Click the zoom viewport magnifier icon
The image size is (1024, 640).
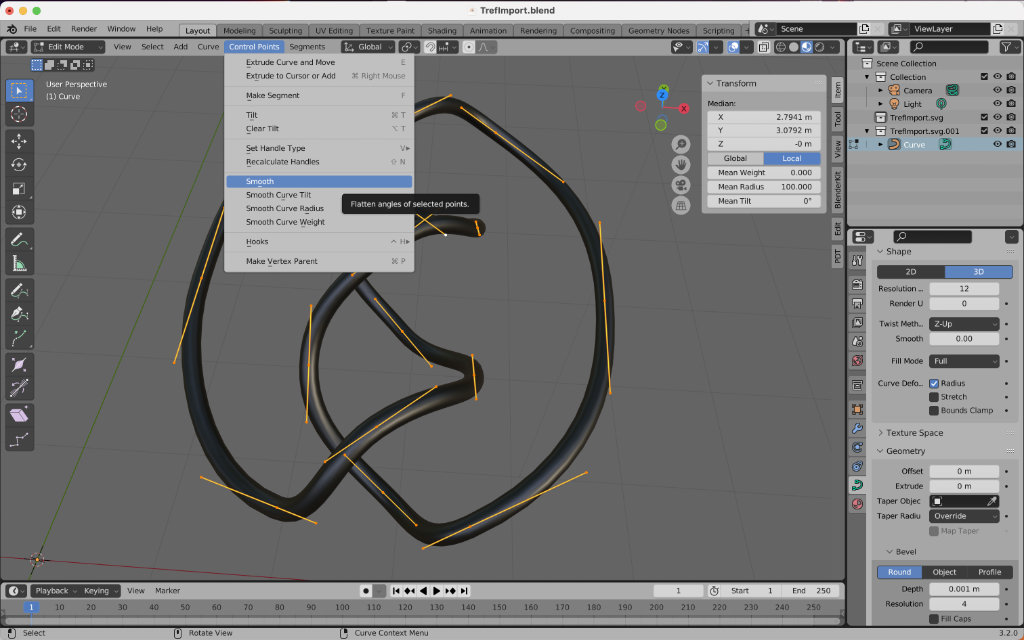point(681,145)
